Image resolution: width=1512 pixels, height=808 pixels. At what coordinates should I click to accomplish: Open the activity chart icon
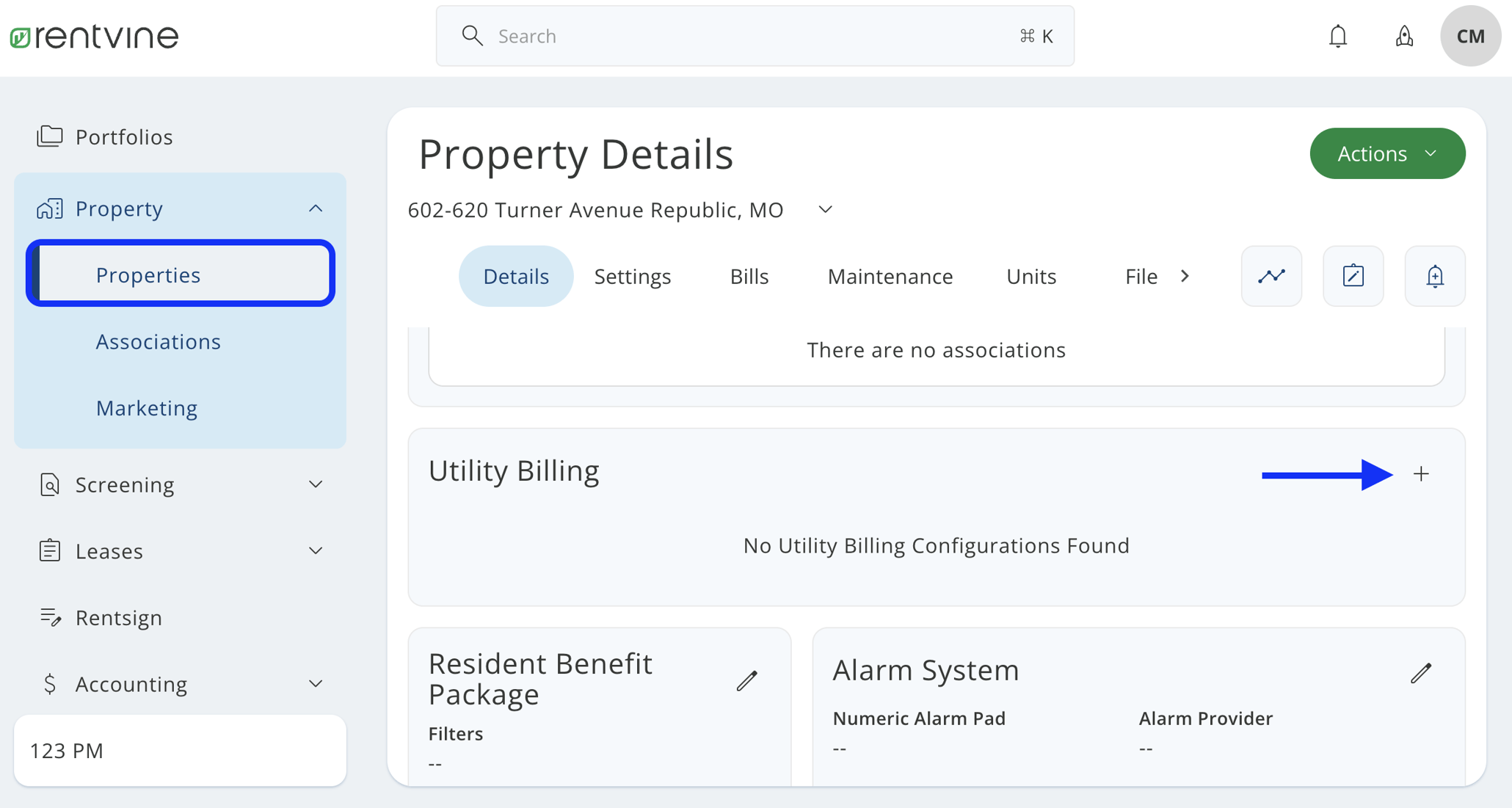point(1271,276)
